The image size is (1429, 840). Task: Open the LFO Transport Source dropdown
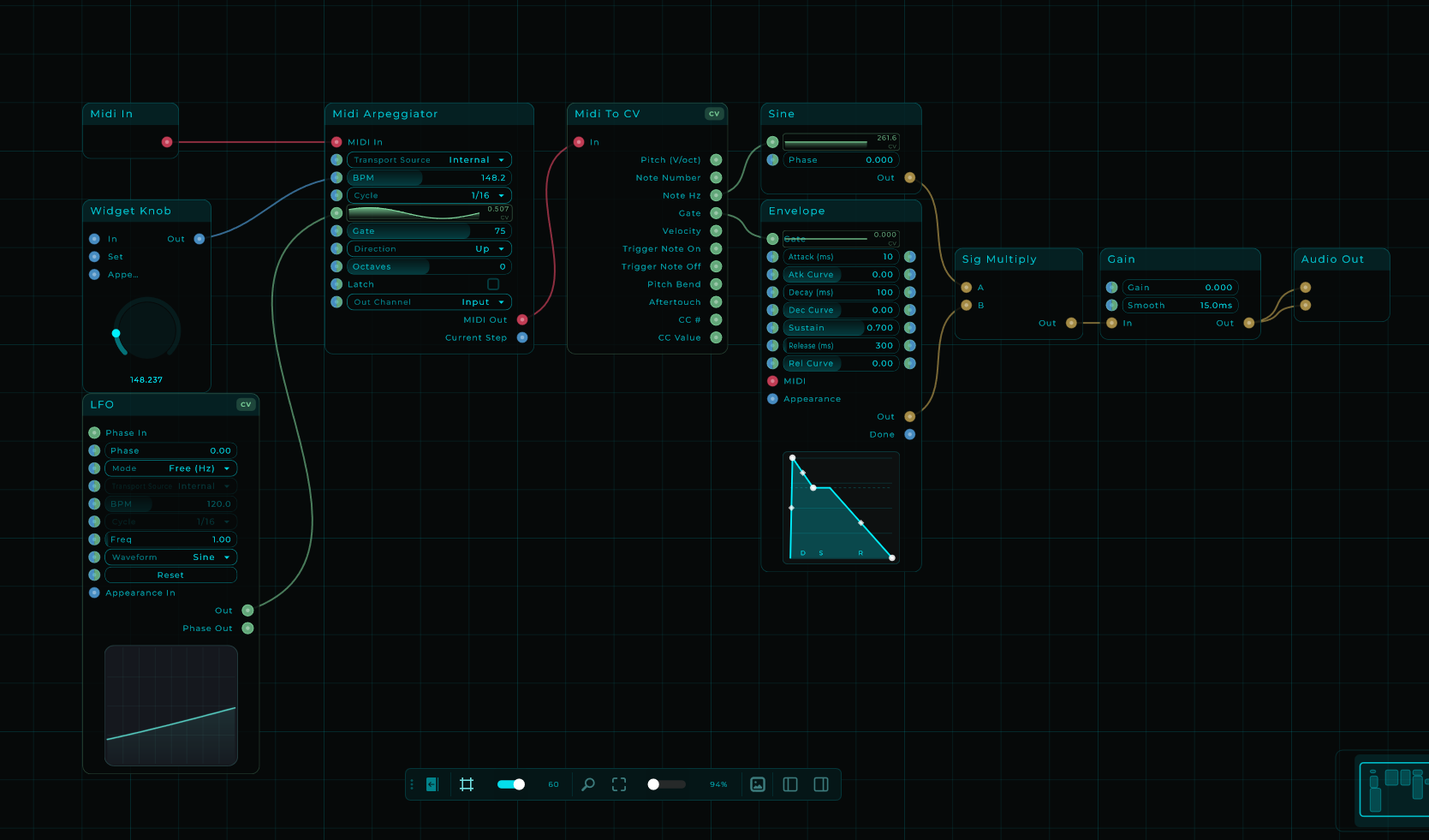170,486
